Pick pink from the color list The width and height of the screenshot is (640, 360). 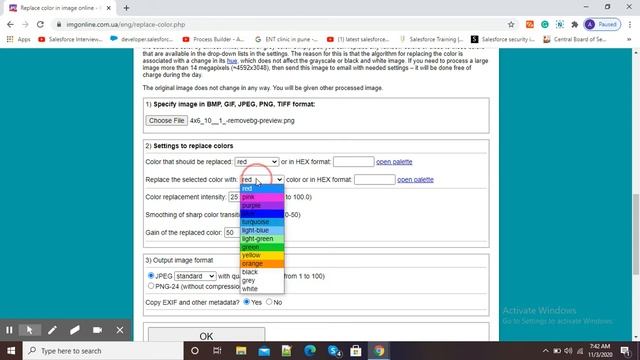point(262,197)
